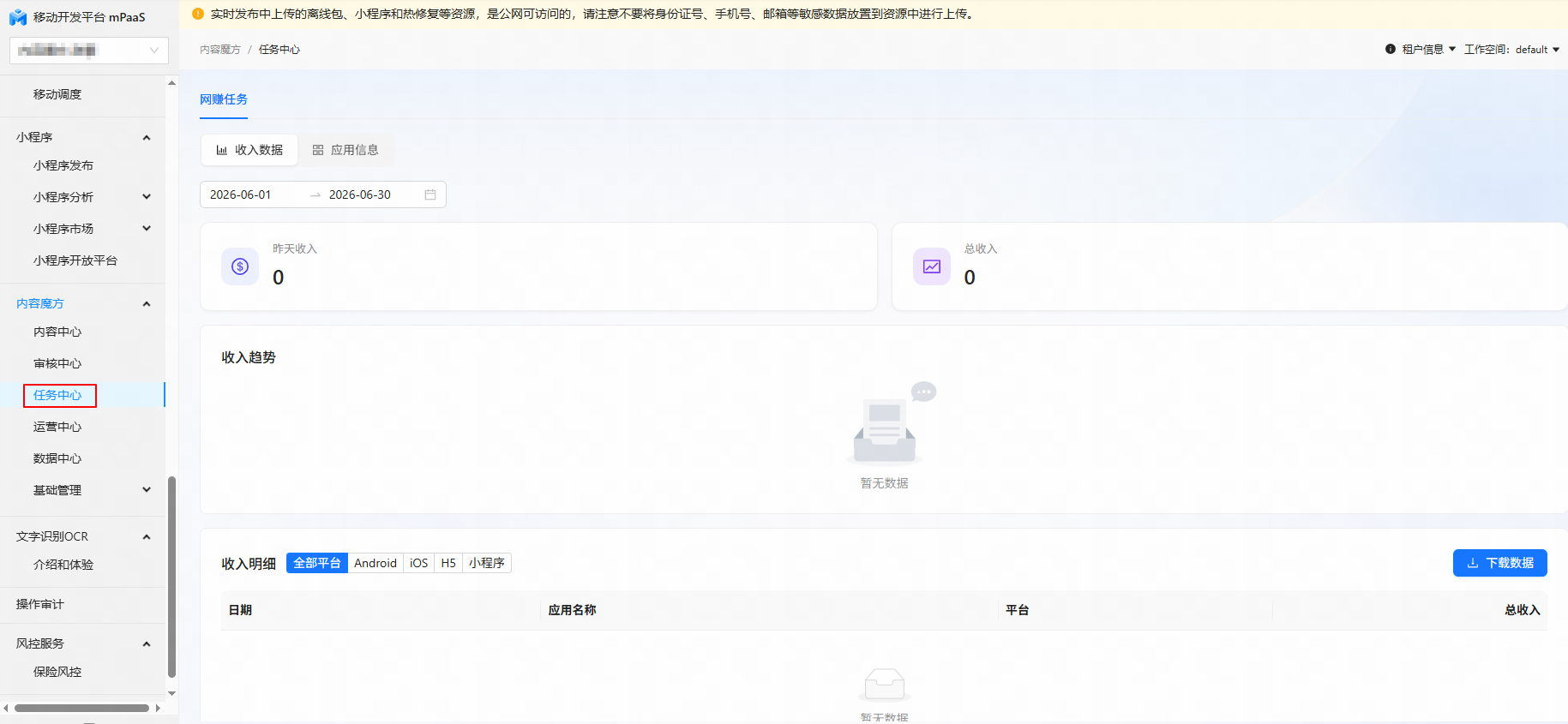Viewport: 1568px width, 724px height.
Task: Click the mPaaS logo icon
Action: [x=18, y=17]
